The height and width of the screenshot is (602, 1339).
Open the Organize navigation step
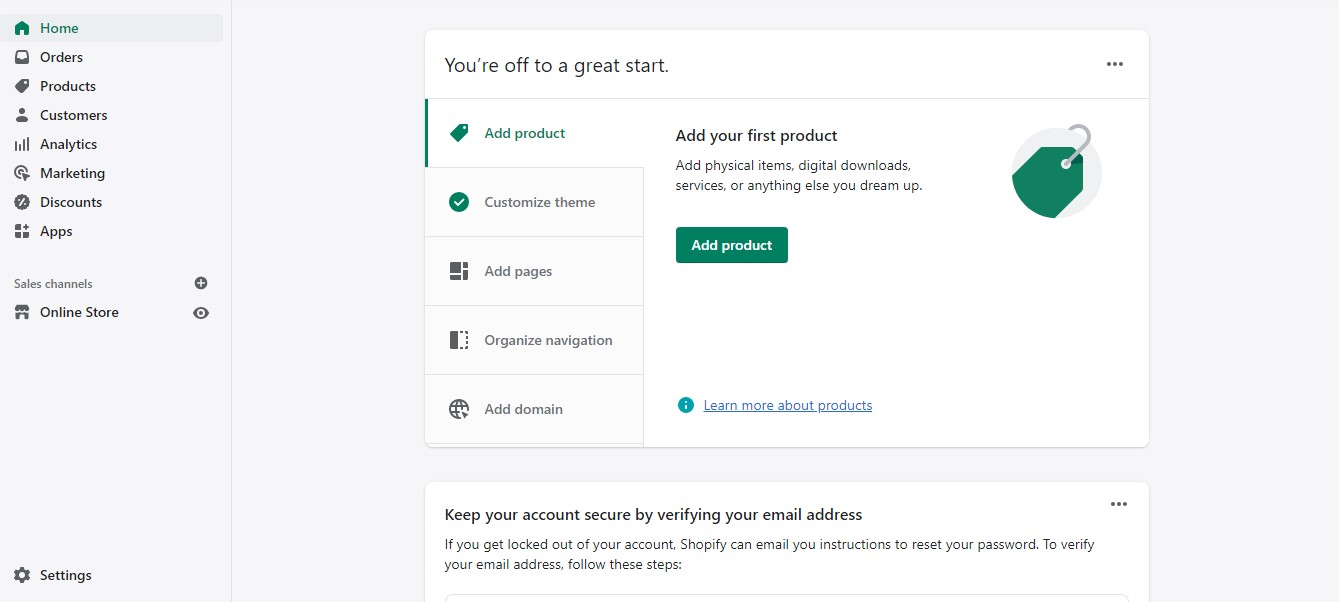548,340
